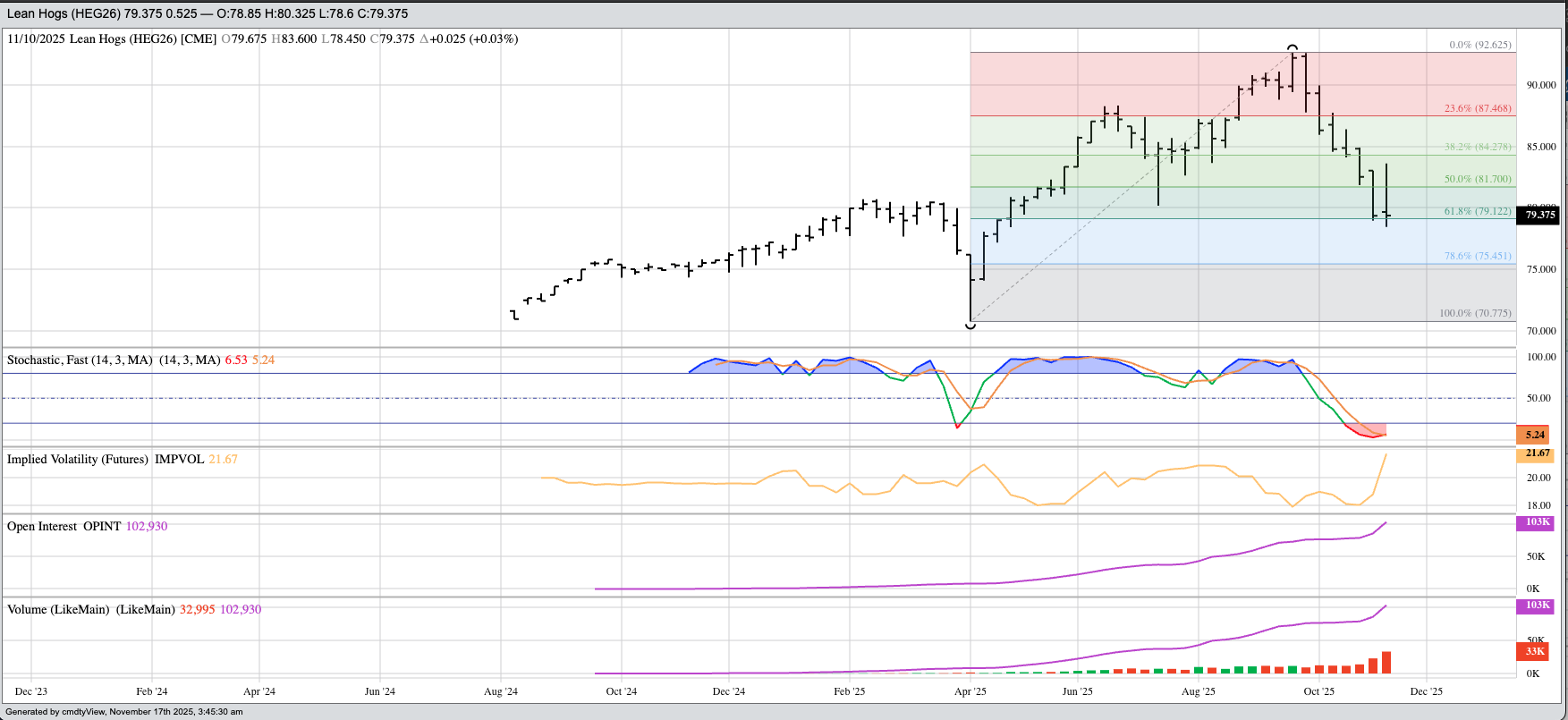Click the red 33K volume value tag
Image resolution: width=1568 pixels, height=720 pixels.
click(x=1535, y=652)
